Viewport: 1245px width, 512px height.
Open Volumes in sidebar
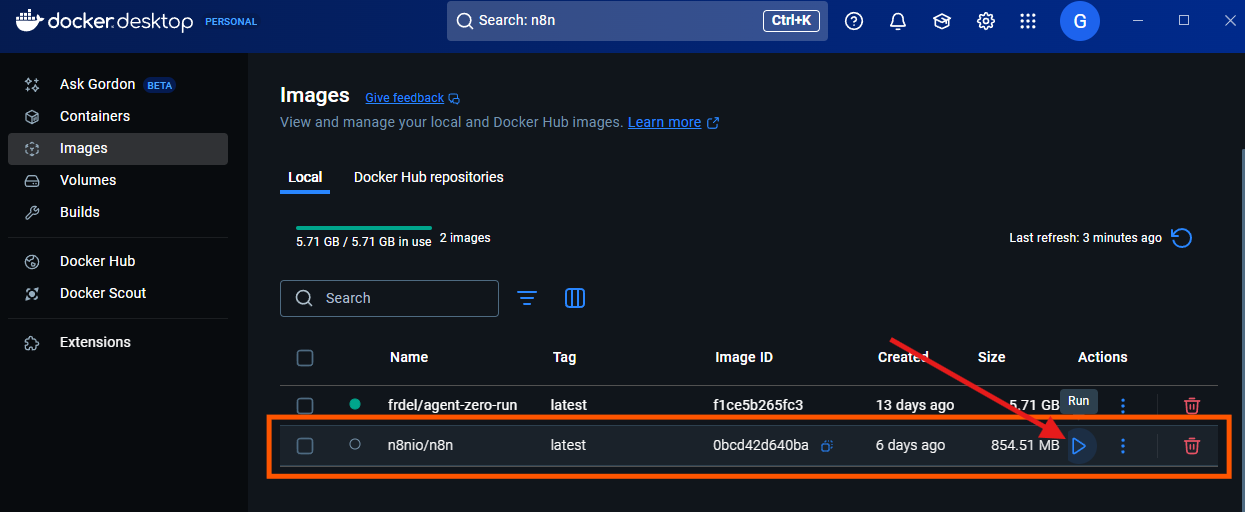[118, 181]
